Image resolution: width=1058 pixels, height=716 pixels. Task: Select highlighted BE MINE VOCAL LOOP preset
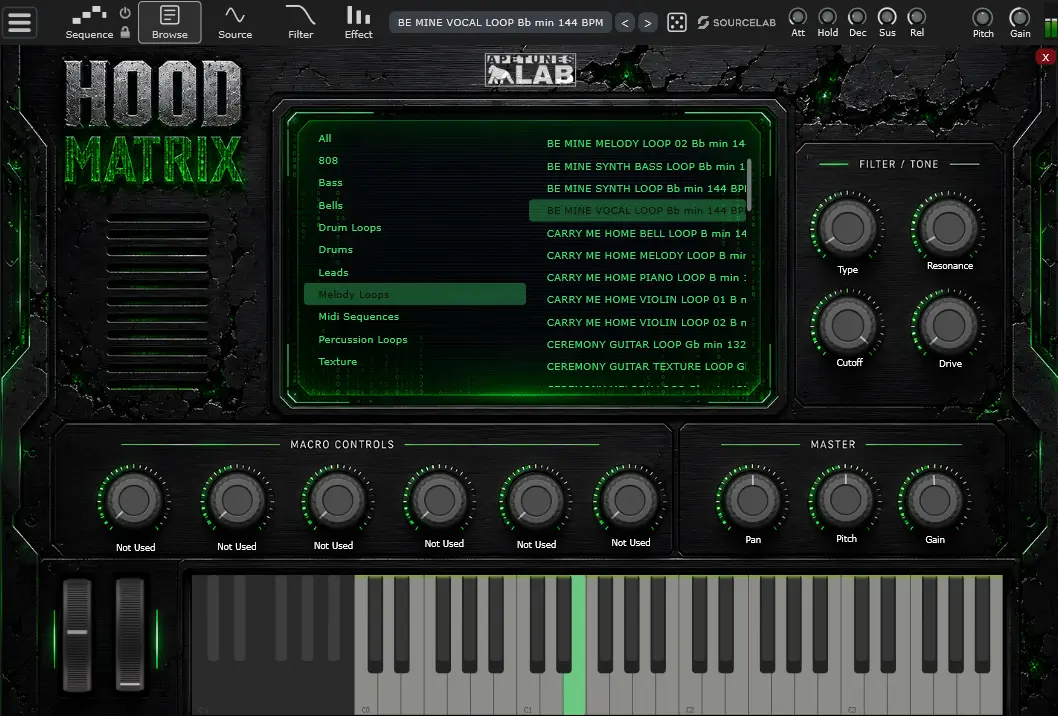pos(638,211)
